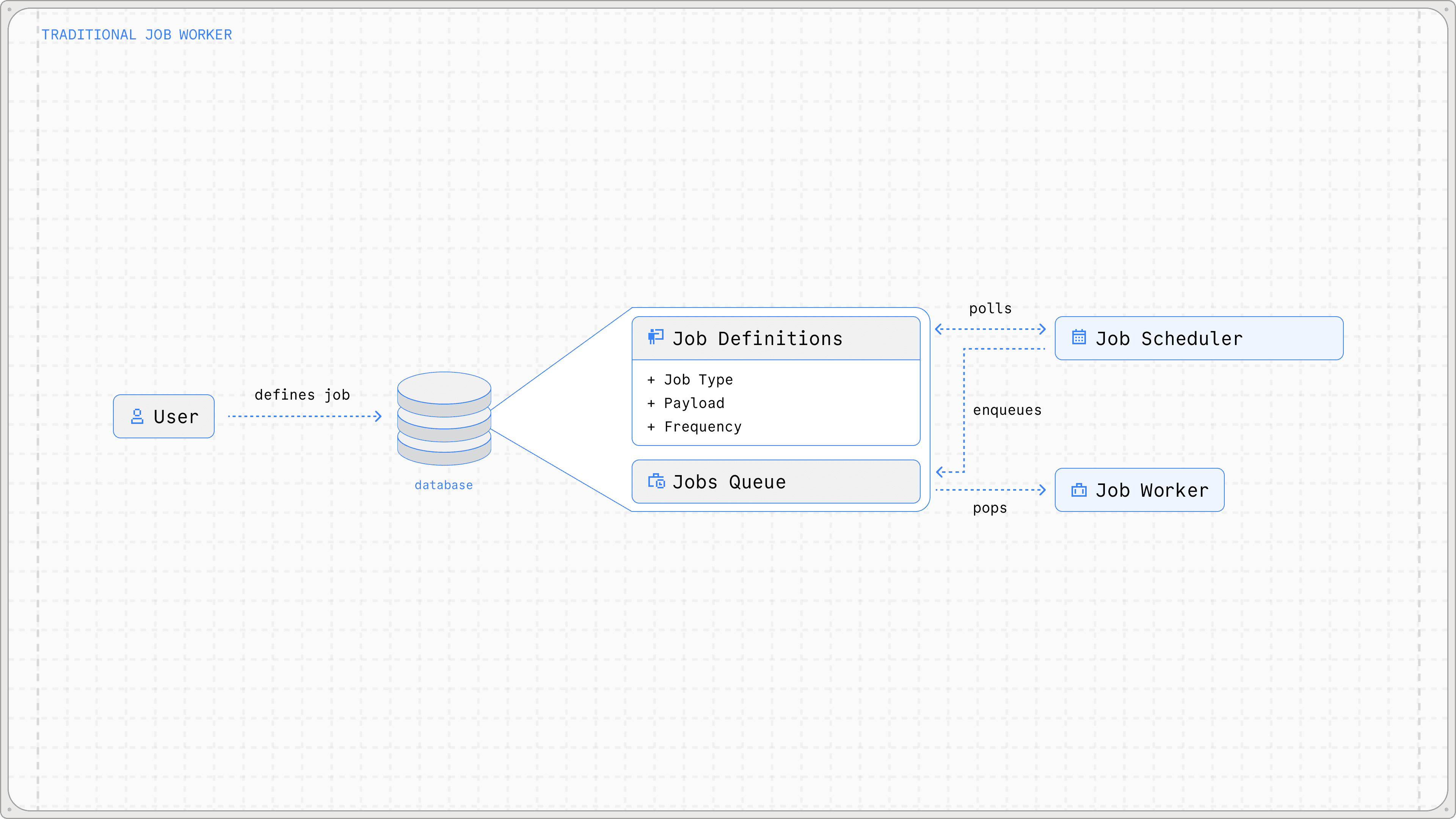
Task: Click the Job Definitions title text
Action: pyautogui.click(x=758, y=339)
